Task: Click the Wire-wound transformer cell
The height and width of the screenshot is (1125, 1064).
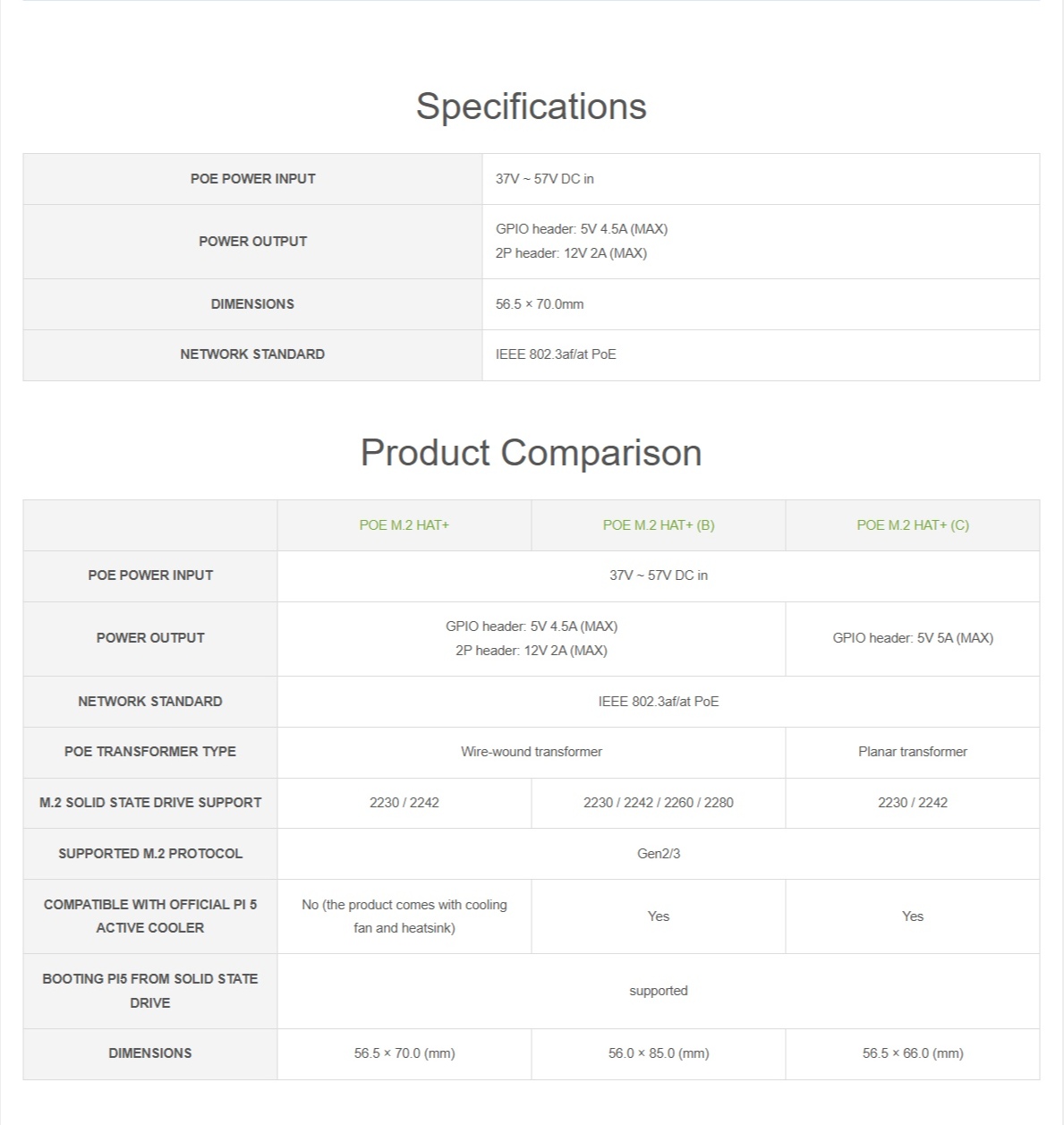Action: coord(531,752)
